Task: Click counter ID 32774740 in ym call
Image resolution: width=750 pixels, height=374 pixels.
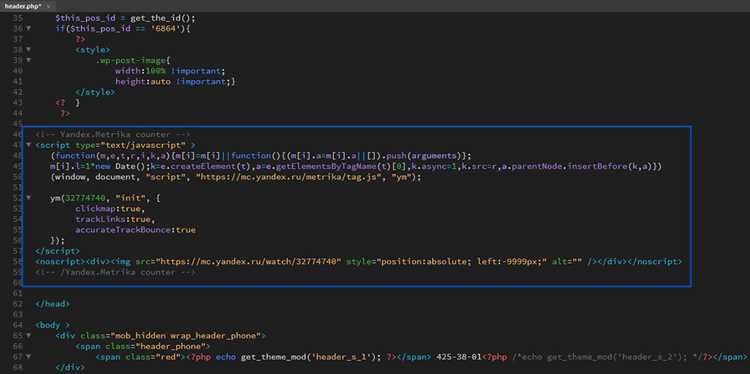Action: [85, 198]
